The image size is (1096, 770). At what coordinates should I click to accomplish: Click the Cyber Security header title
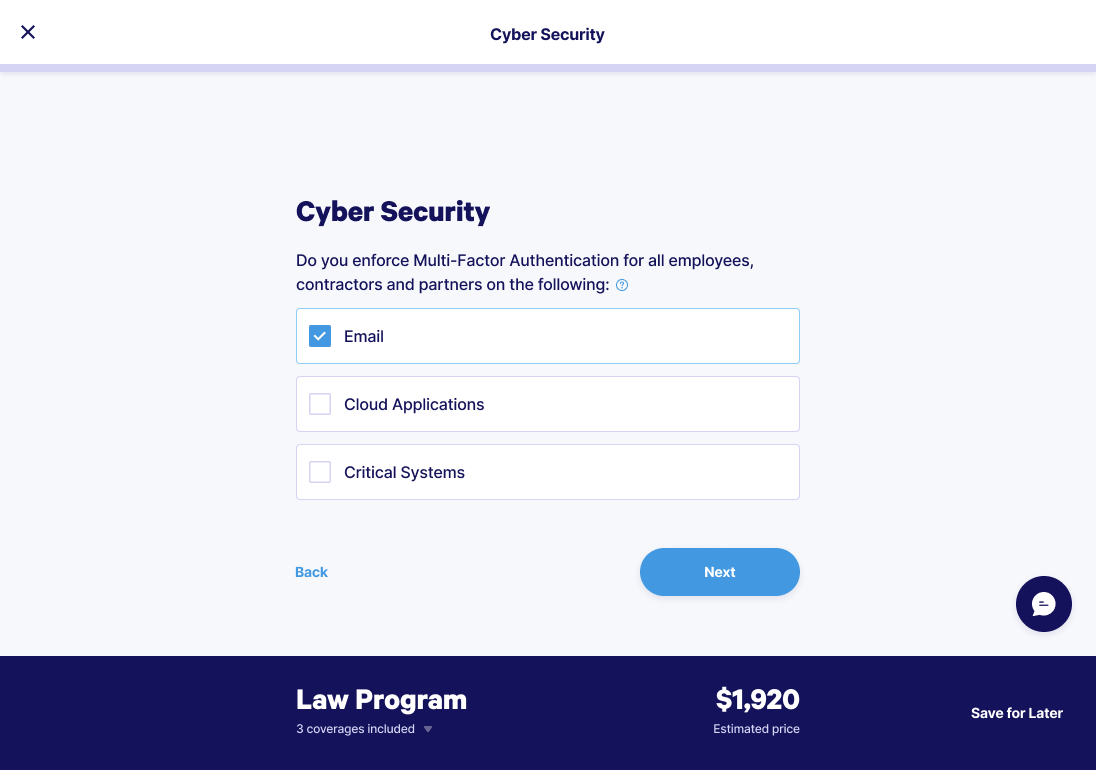(547, 34)
